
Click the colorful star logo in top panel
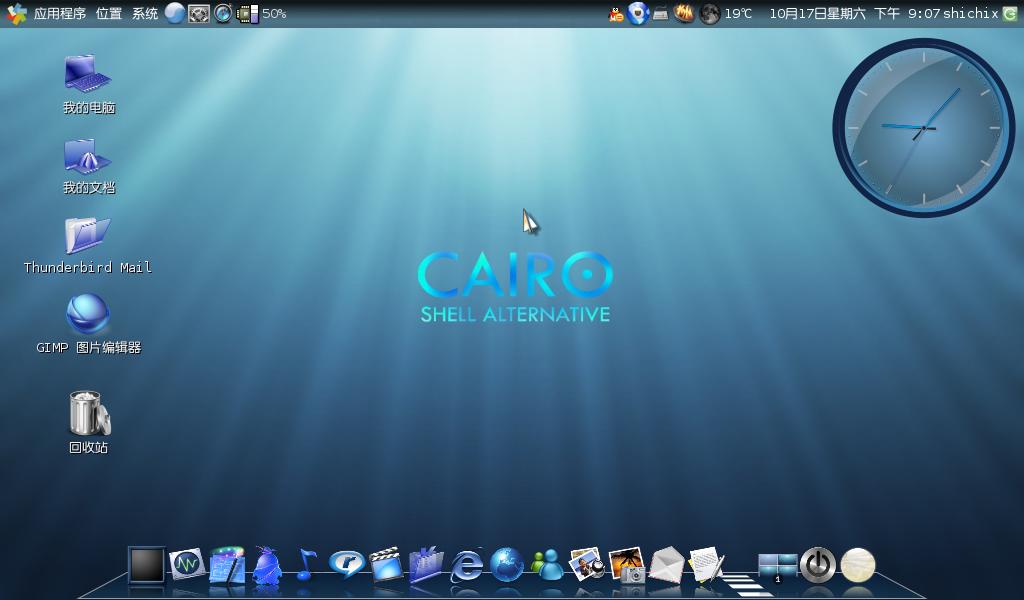click(x=16, y=13)
